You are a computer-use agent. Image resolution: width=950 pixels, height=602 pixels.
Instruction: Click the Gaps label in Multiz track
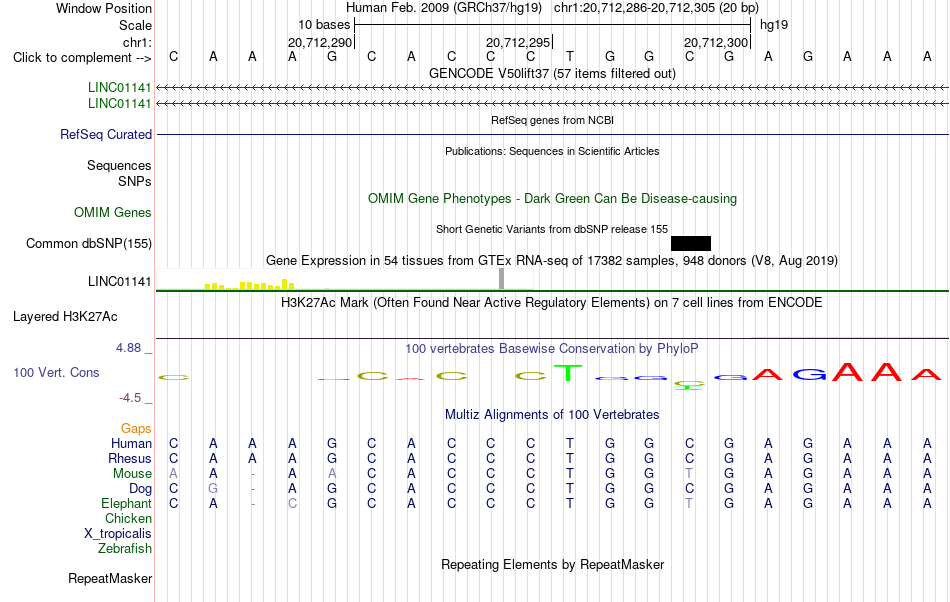[136, 429]
